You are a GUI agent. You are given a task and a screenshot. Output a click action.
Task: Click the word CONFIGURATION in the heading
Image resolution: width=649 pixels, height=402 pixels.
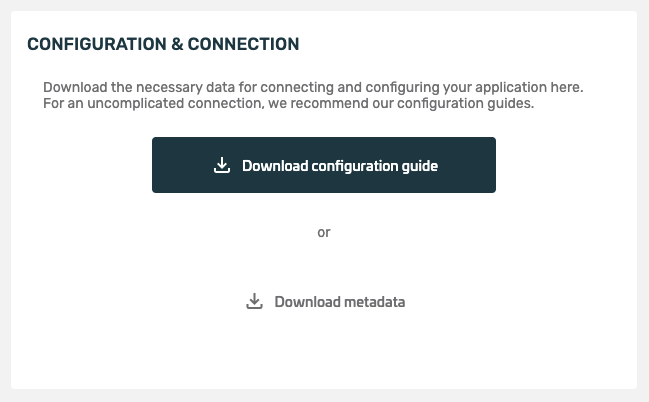[82, 44]
